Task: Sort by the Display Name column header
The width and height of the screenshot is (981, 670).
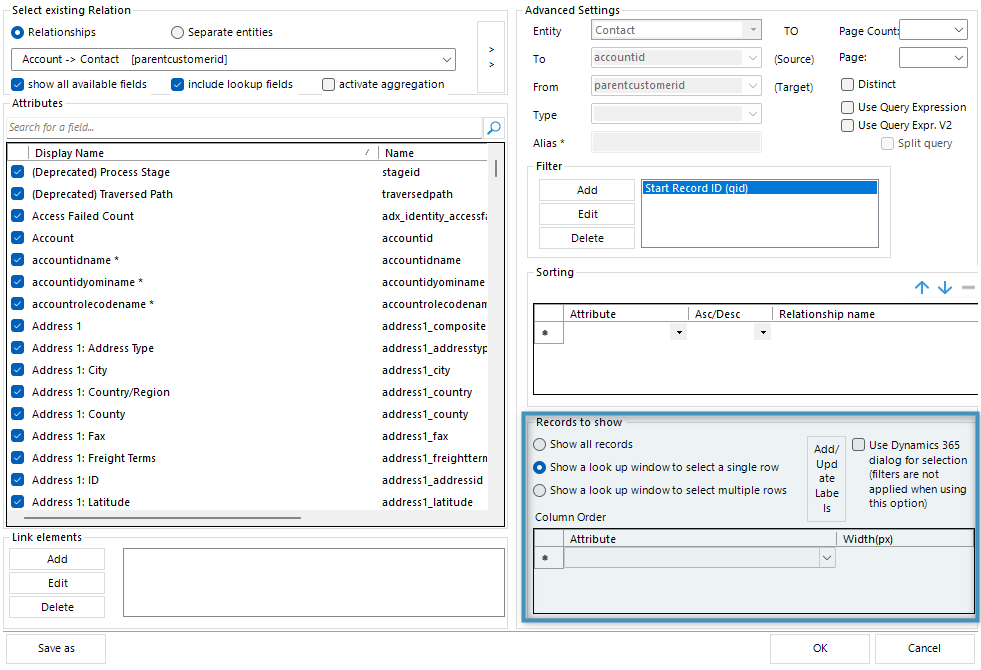Action: click(x=200, y=153)
